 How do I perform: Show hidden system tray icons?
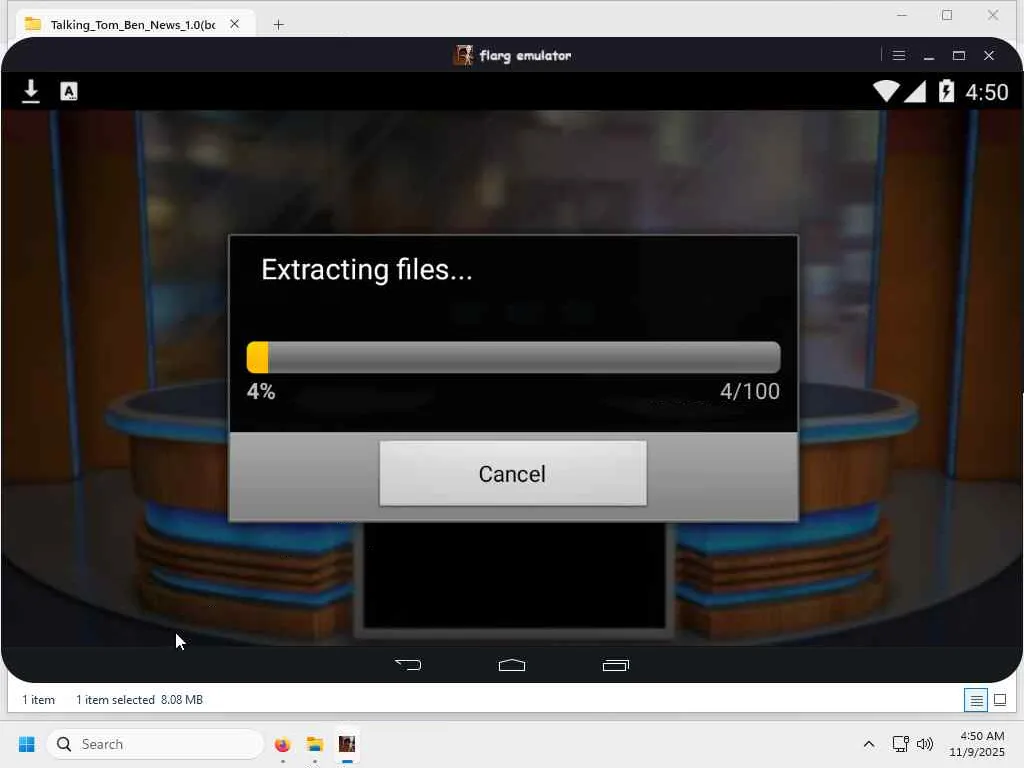point(869,744)
